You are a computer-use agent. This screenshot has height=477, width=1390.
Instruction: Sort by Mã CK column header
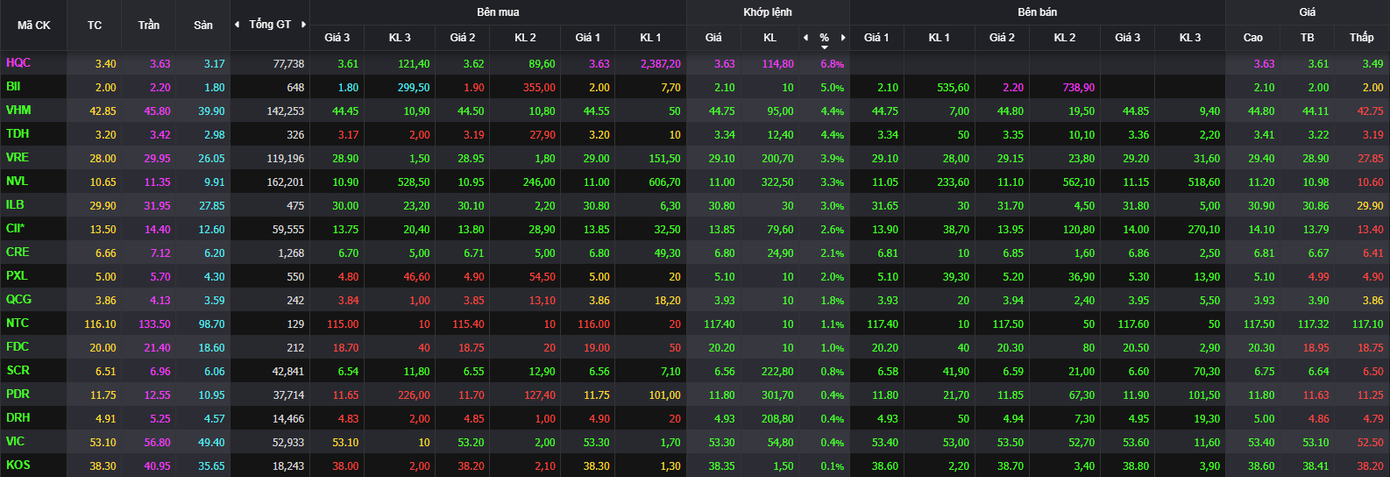[33, 25]
